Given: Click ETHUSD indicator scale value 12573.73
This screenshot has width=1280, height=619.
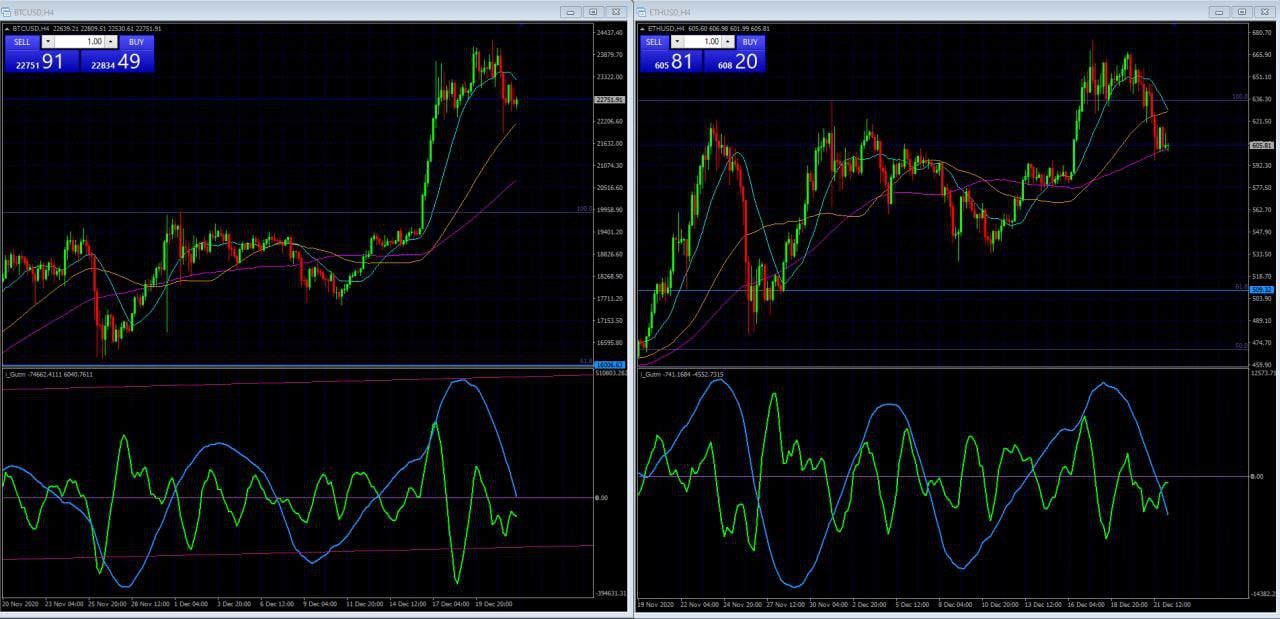Looking at the screenshot, I should tap(1264, 373).
